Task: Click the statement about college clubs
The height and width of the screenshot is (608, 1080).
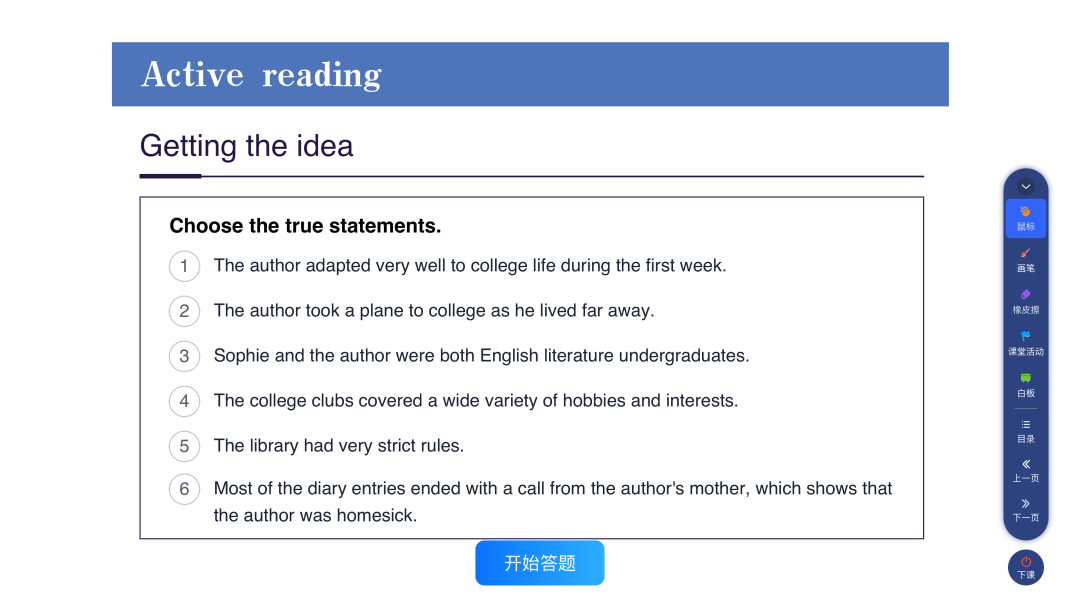Action: (x=476, y=401)
